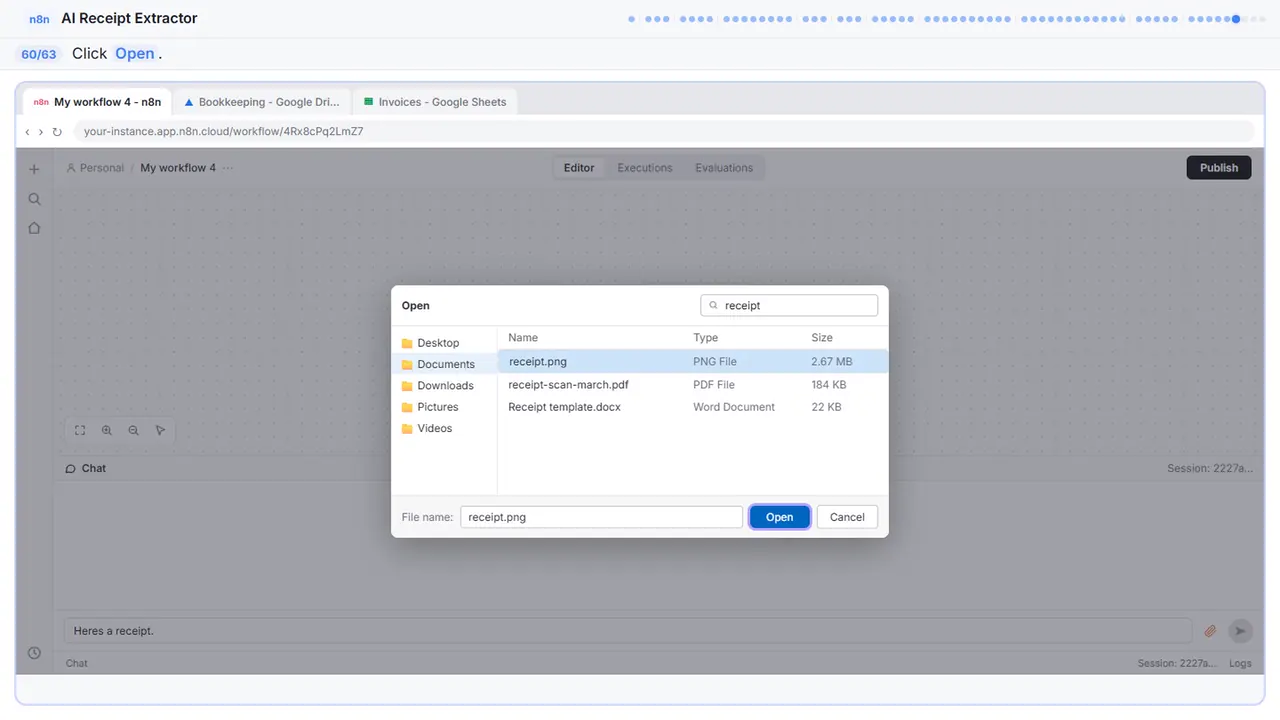Click the browser reload icon

[x=57, y=132]
